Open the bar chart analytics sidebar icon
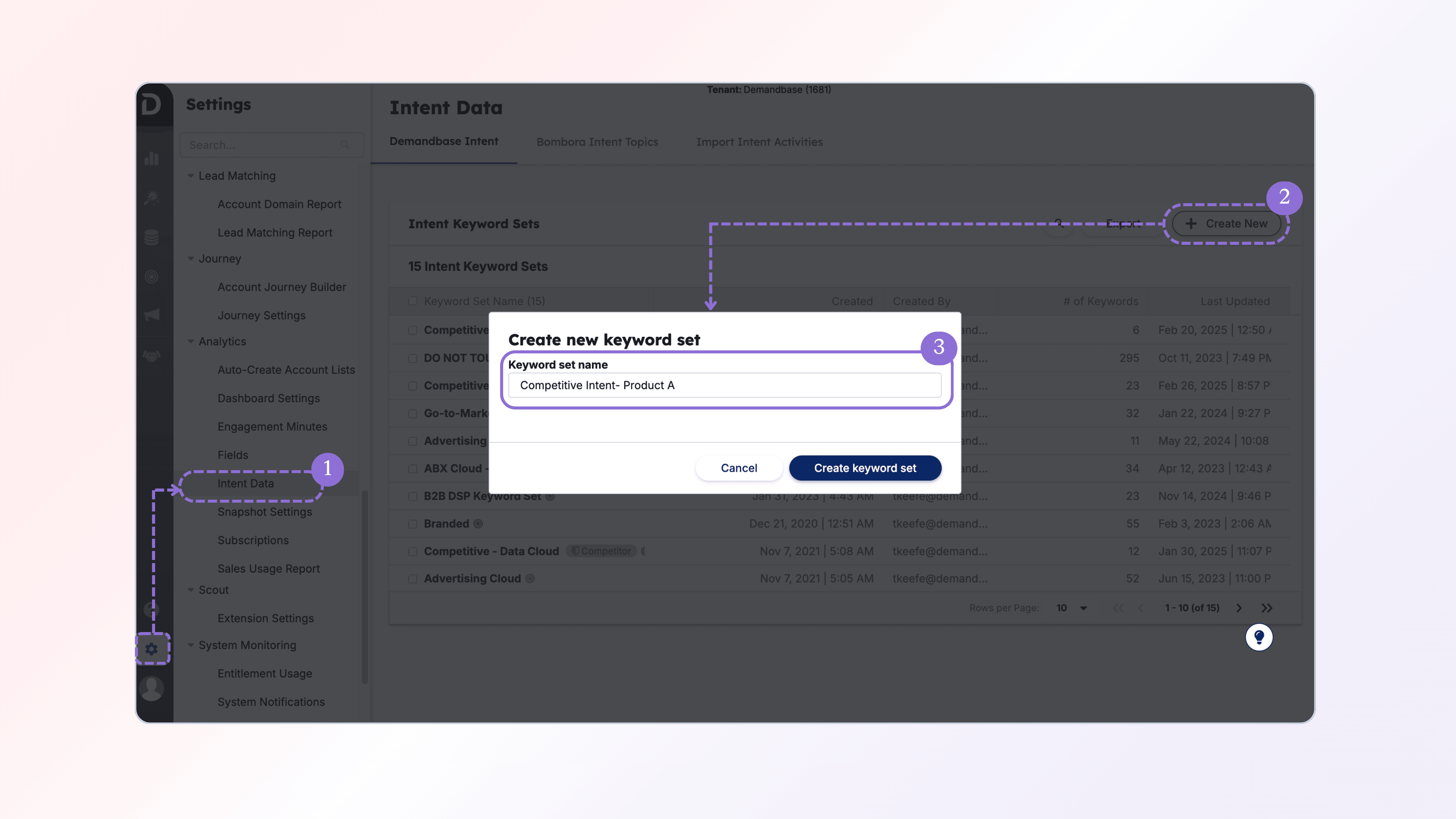The image size is (1456, 819). [x=151, y=159]
